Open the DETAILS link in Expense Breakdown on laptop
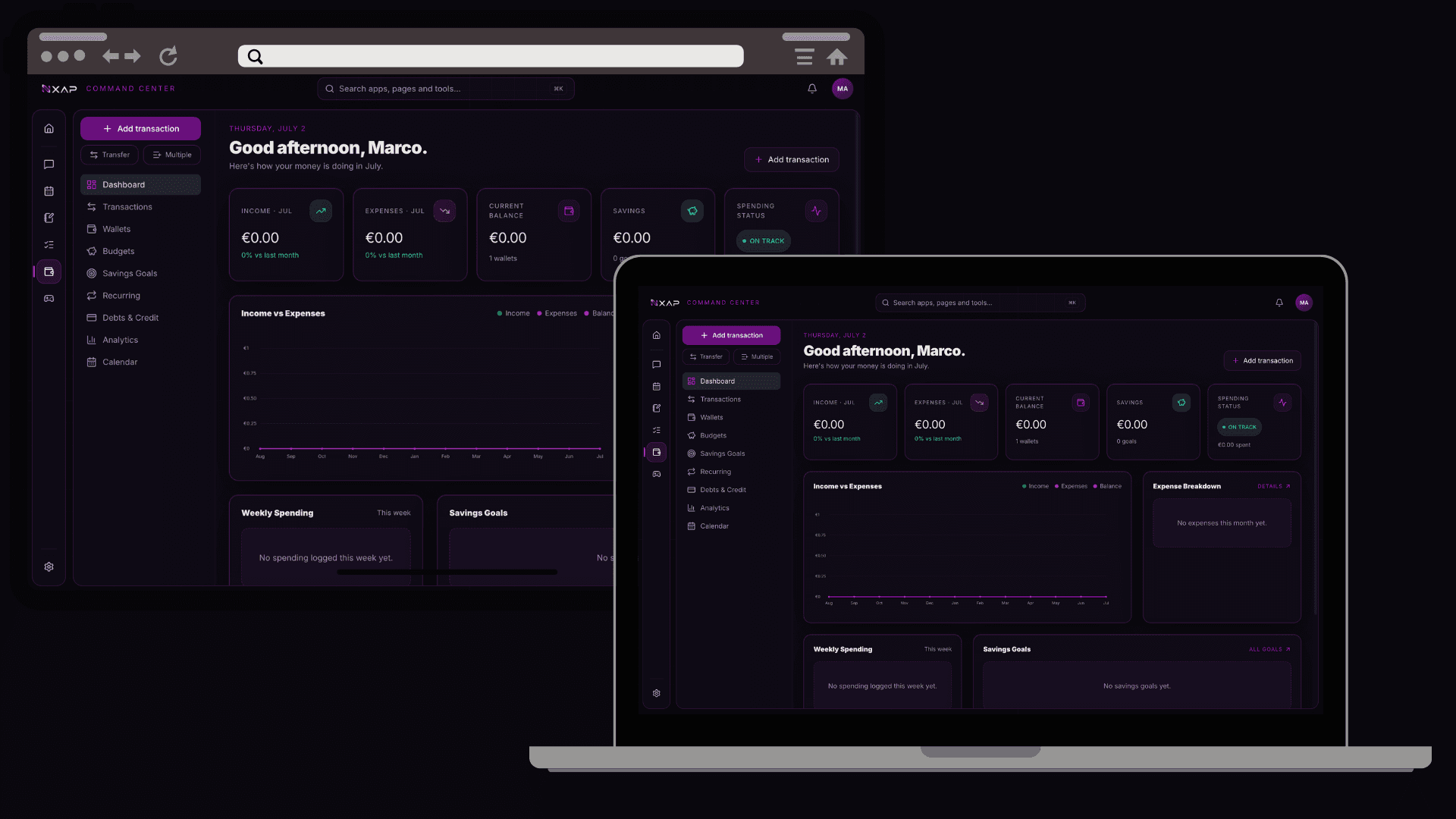1456x819 pixels. [x=1274, y=486]
